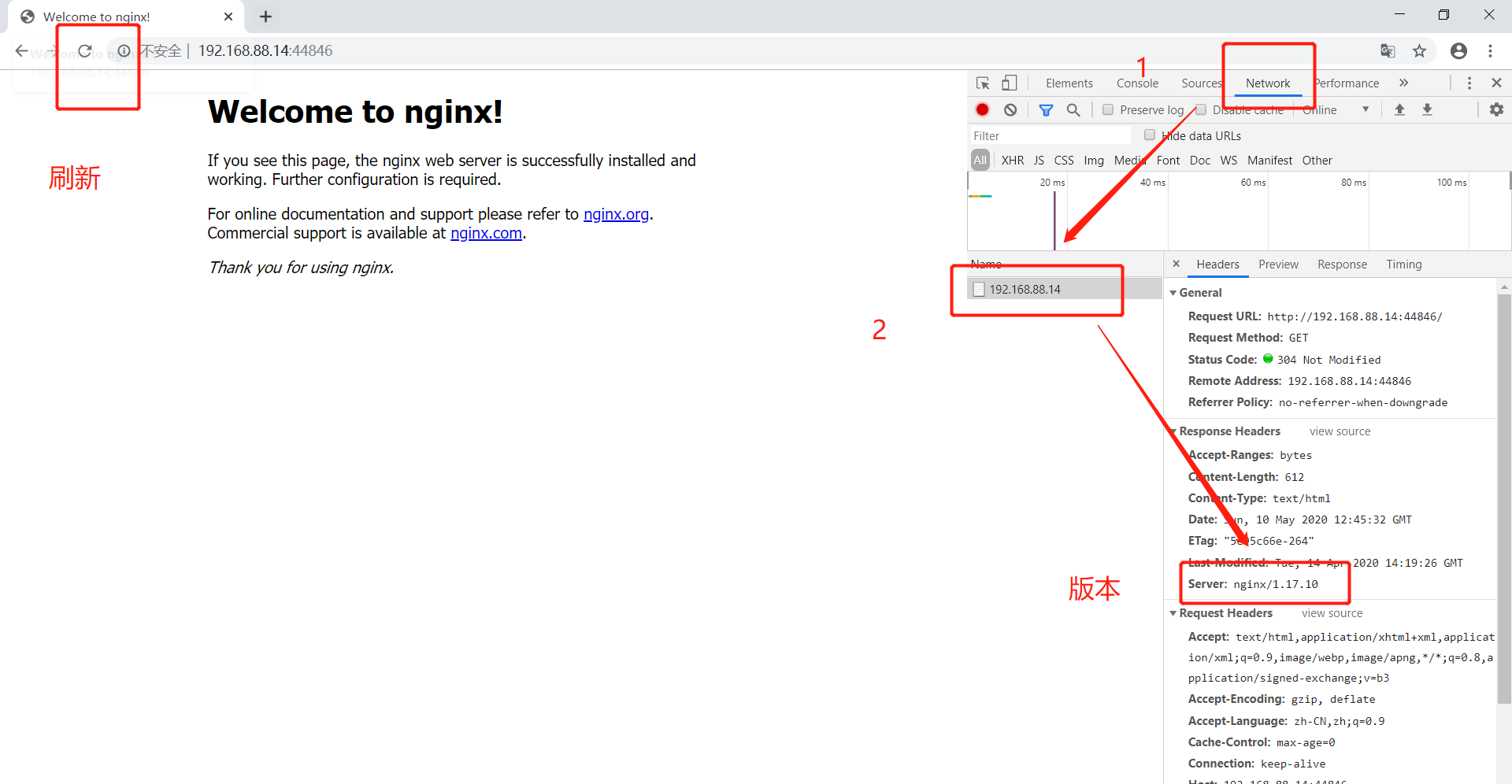Open DevTools settings gear
The image size is (1512, 784).
1495,109
